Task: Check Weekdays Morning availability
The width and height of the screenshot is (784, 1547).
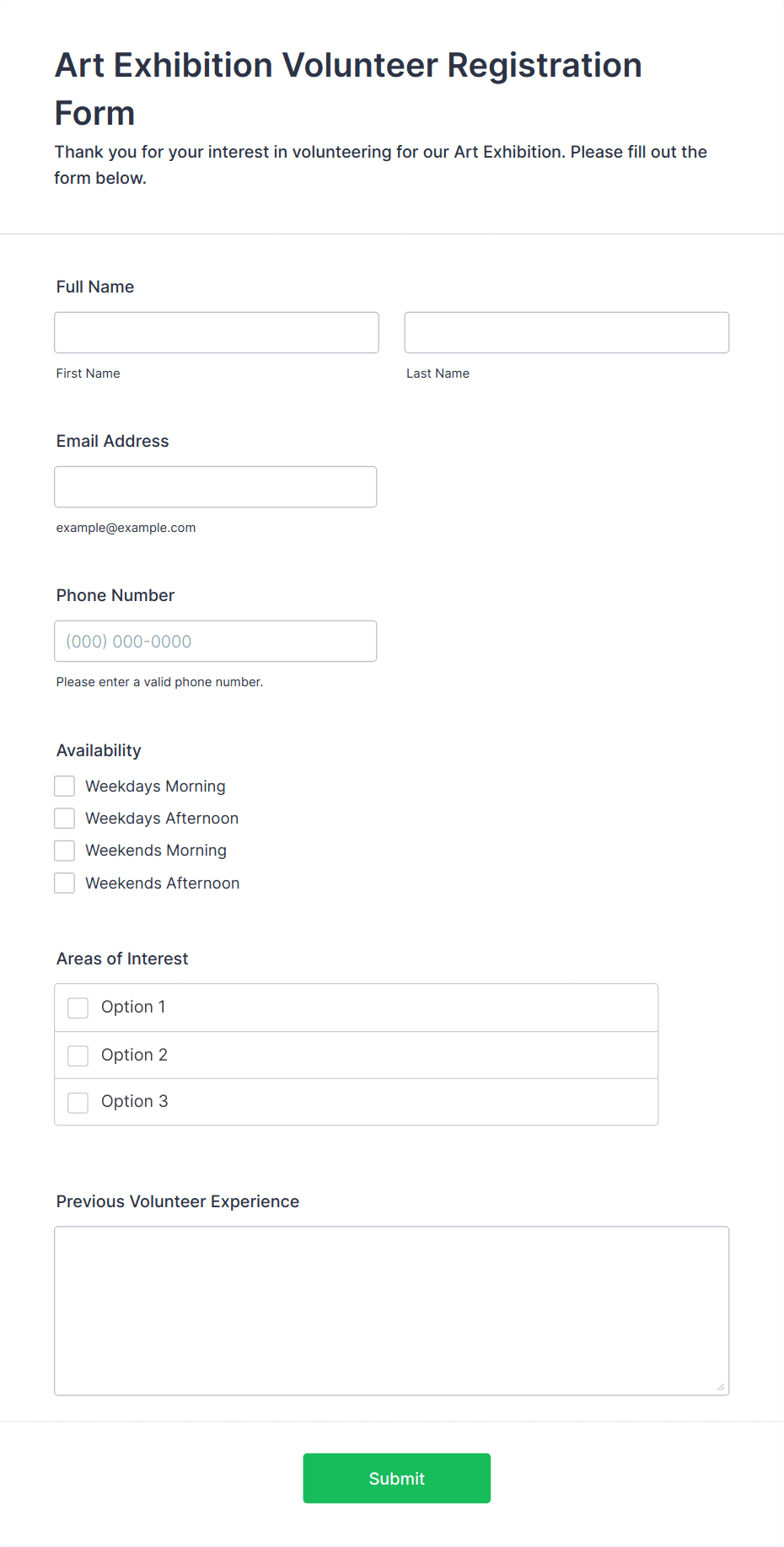Action: tap(65, 786)
